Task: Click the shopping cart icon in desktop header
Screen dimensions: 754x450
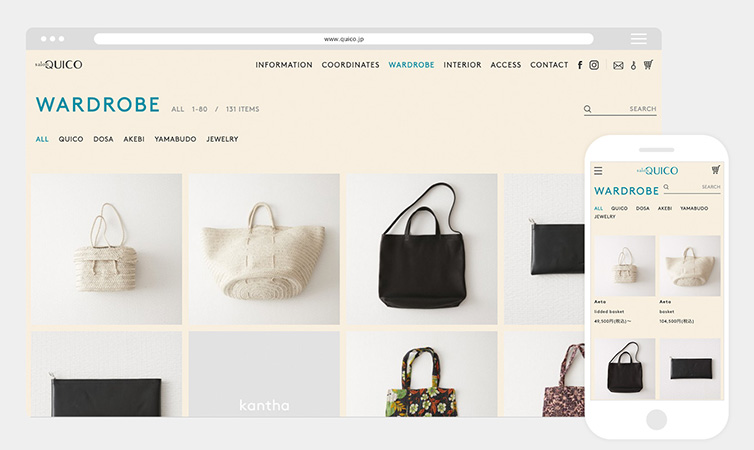Action: pos(648,64)
